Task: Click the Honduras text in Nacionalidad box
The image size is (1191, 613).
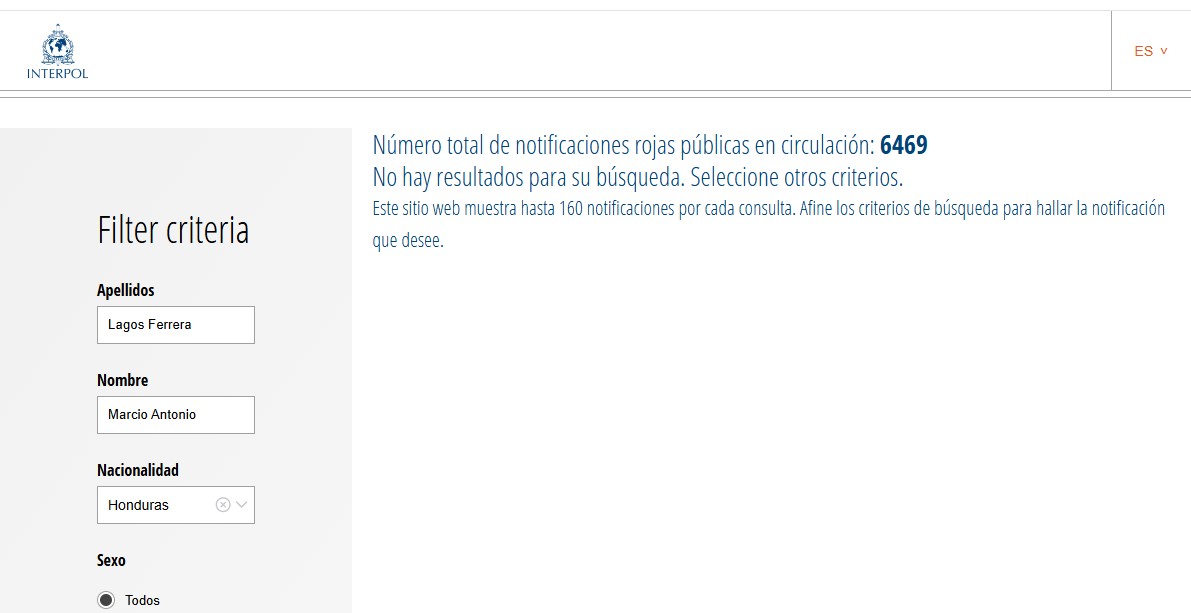Action: pyautogui.click(x=138, y=505)
